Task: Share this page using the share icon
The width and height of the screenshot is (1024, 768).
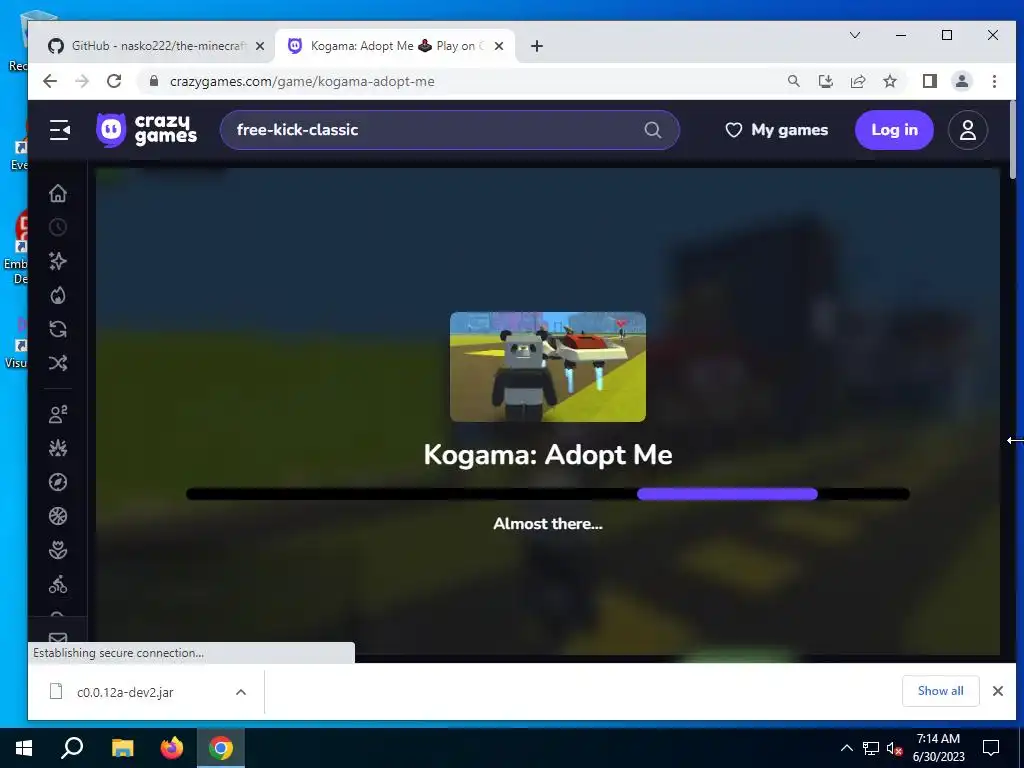Action: tap(857, 81)
